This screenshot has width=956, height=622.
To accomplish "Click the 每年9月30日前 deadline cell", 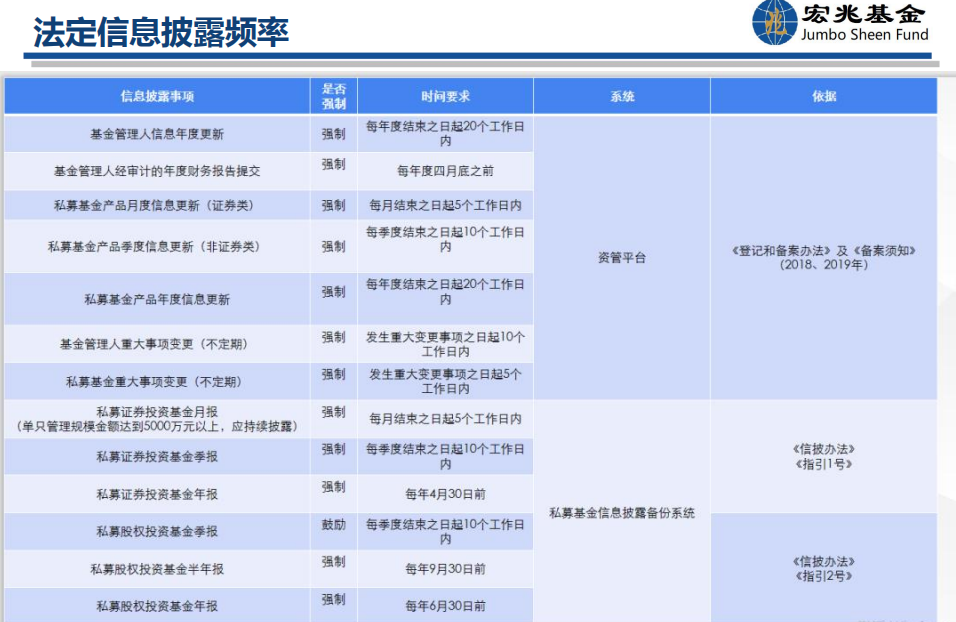I will pyautogui.click(x=445, y=569).
